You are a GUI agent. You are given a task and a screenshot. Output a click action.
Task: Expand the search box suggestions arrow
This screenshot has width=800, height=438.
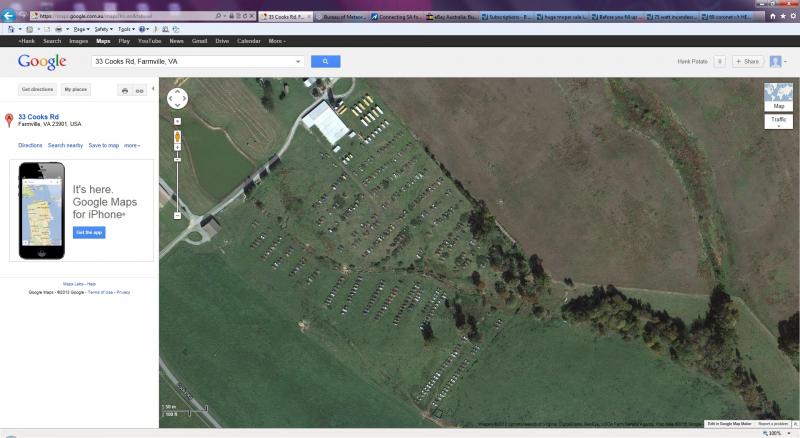298,62
